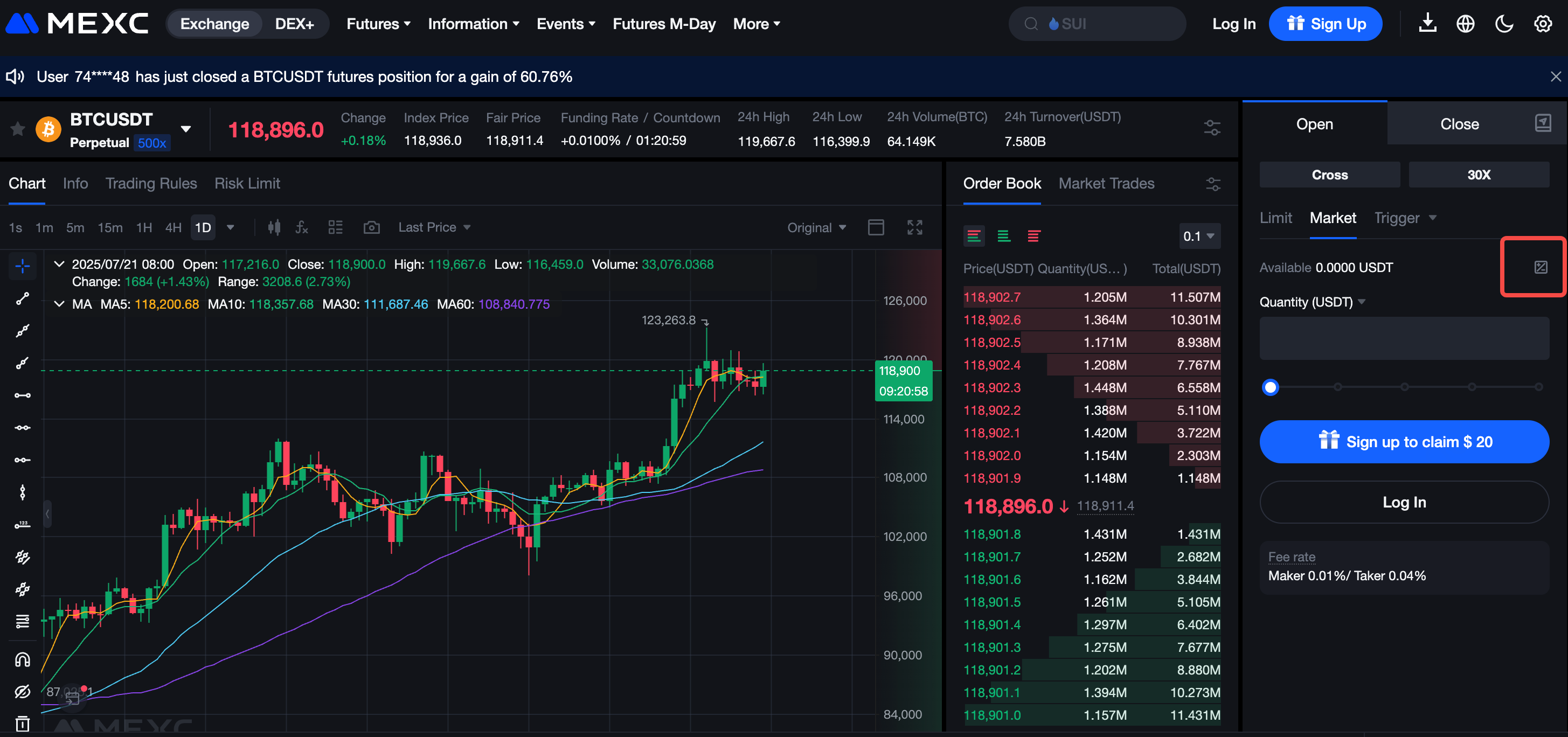Viewport: 1568px width, 737px height.
Task: Click the trash icon to remove drawings
Action: pos(23,724)
